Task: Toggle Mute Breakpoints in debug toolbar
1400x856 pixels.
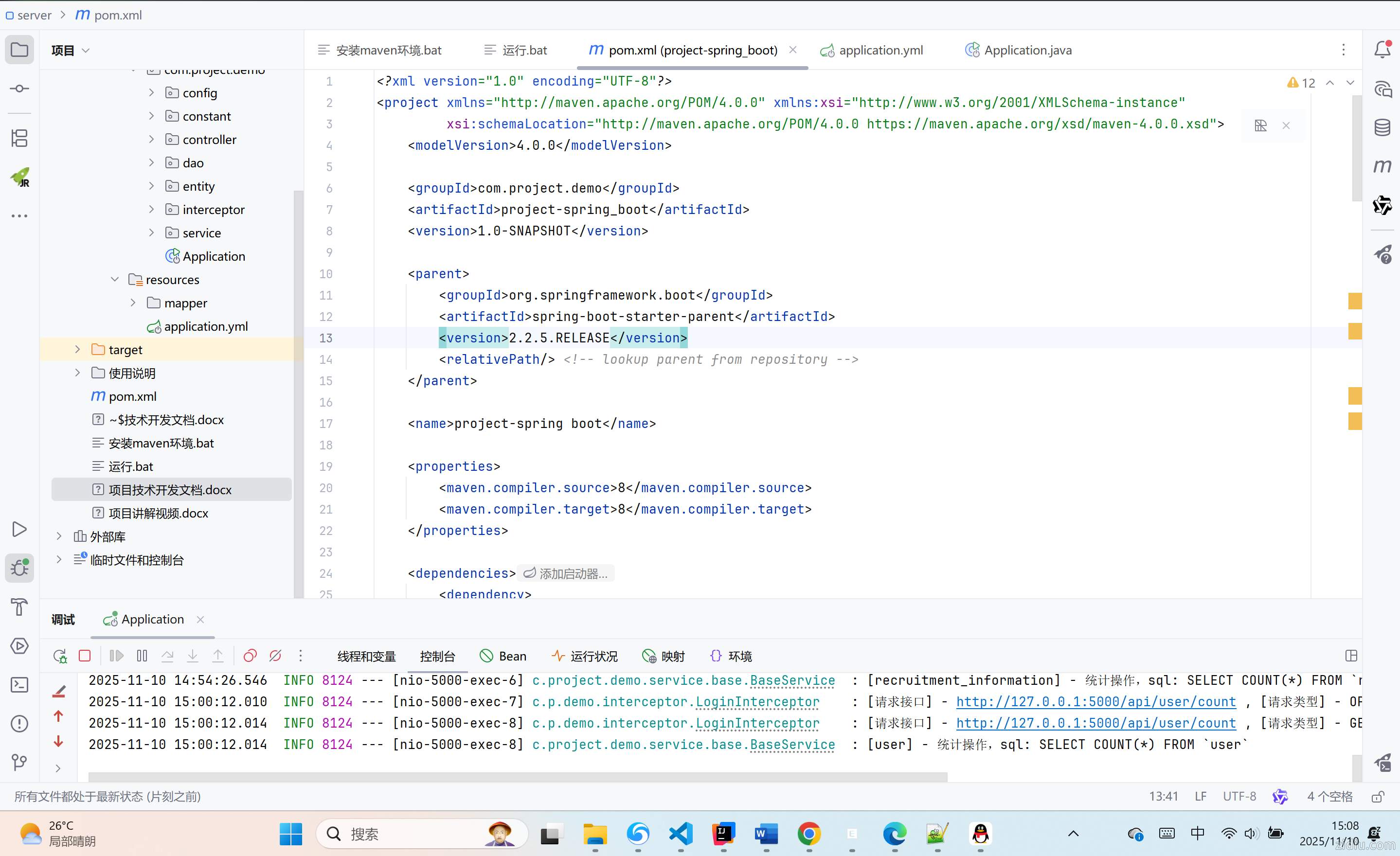Action: click(x=275, y=656)
